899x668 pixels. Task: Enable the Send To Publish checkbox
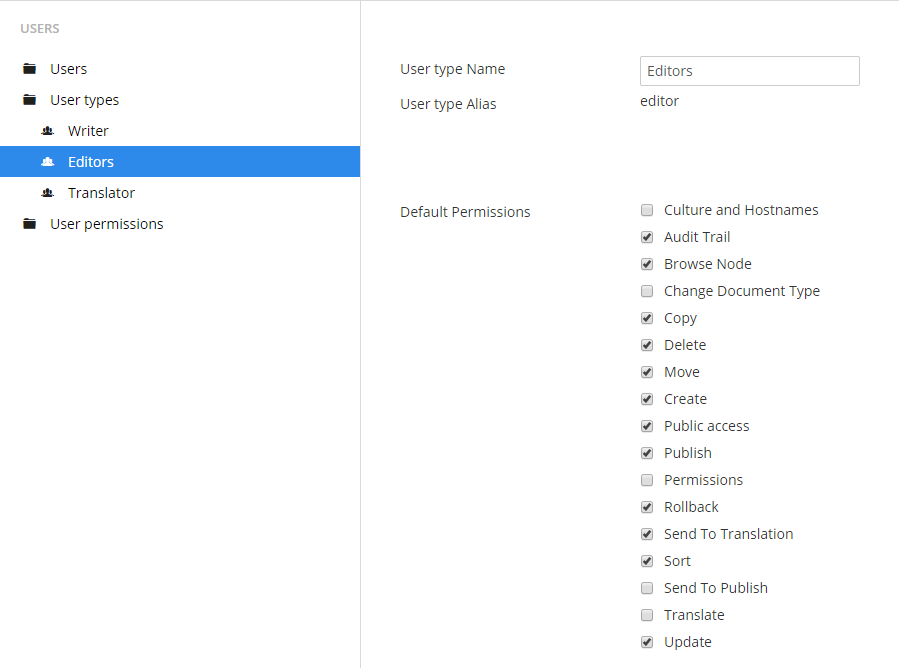[x=647, y=588]
